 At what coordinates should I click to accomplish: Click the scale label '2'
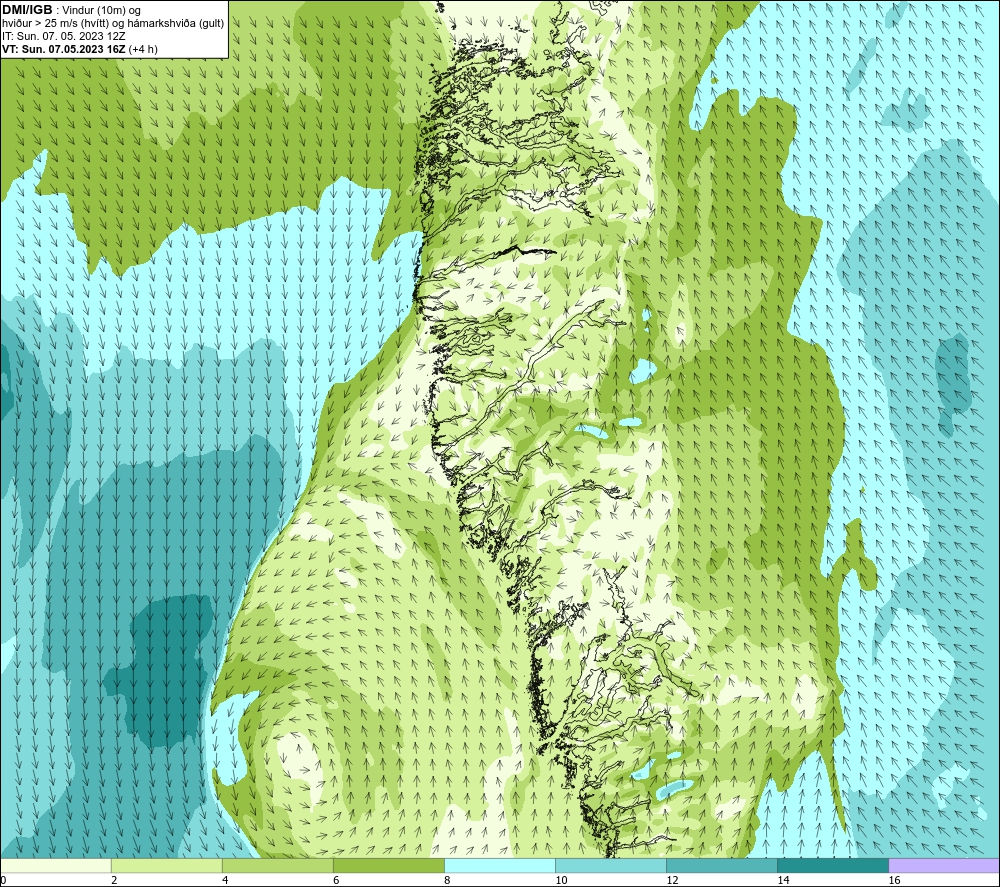[x=114, y=881]
